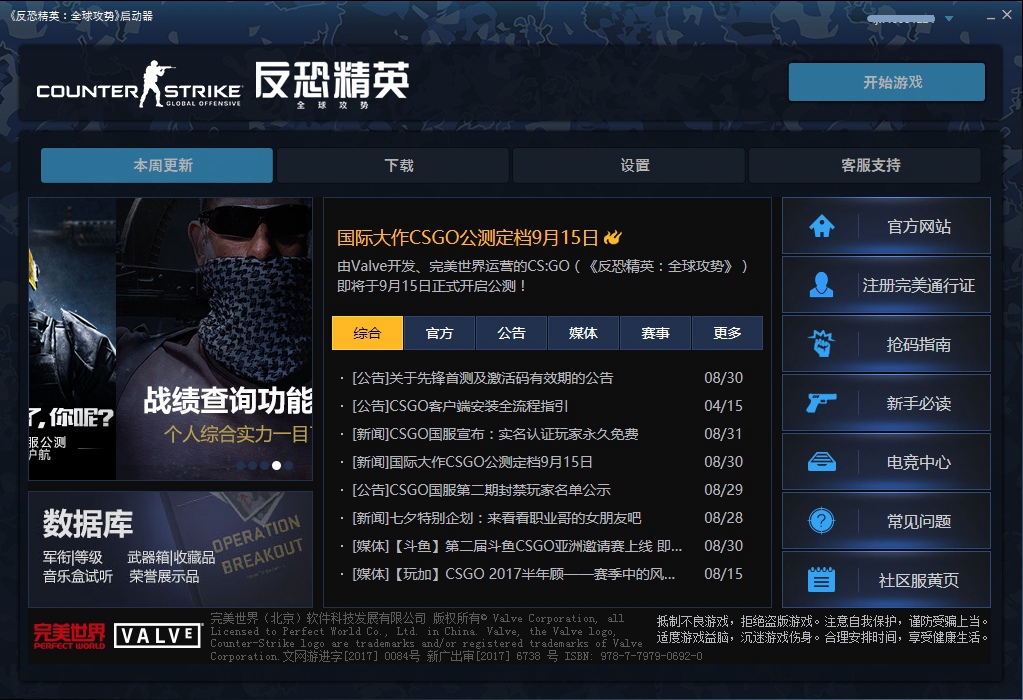
Task: Start the game with 开始游戏
Action: [x=887, y=82]
